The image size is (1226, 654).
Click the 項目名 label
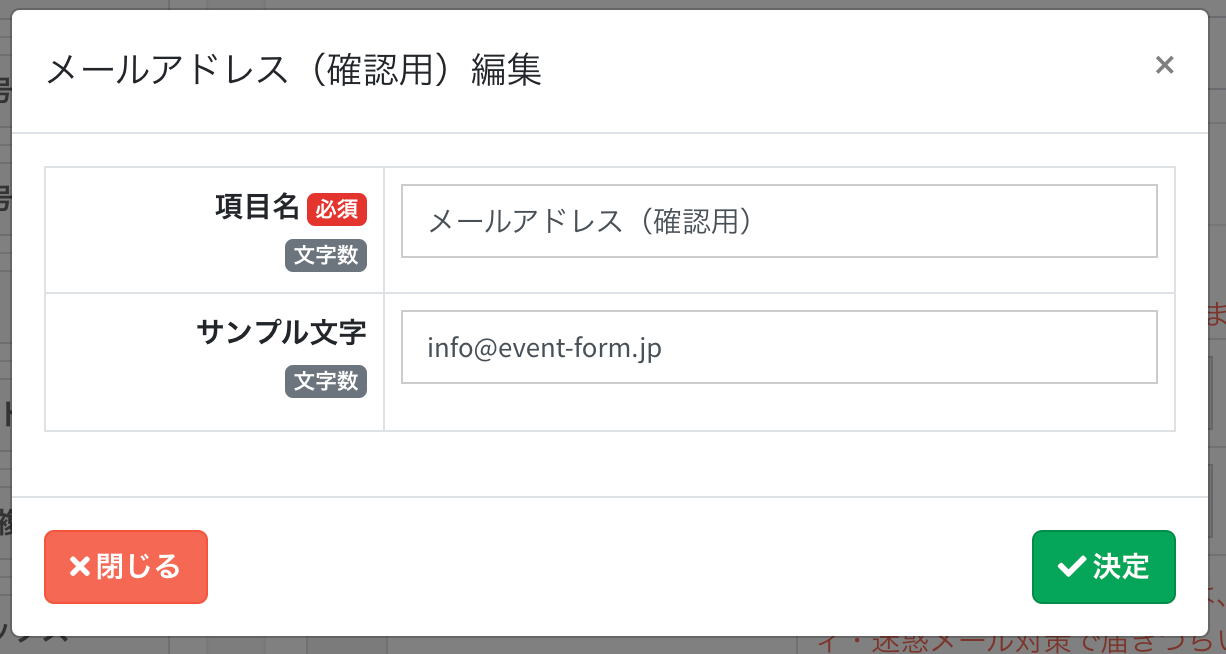tap(257, 207)
